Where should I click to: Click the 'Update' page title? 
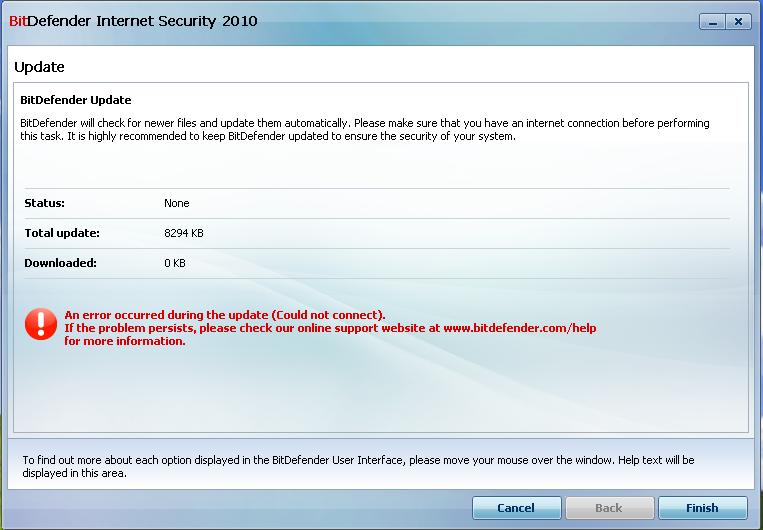39,67
